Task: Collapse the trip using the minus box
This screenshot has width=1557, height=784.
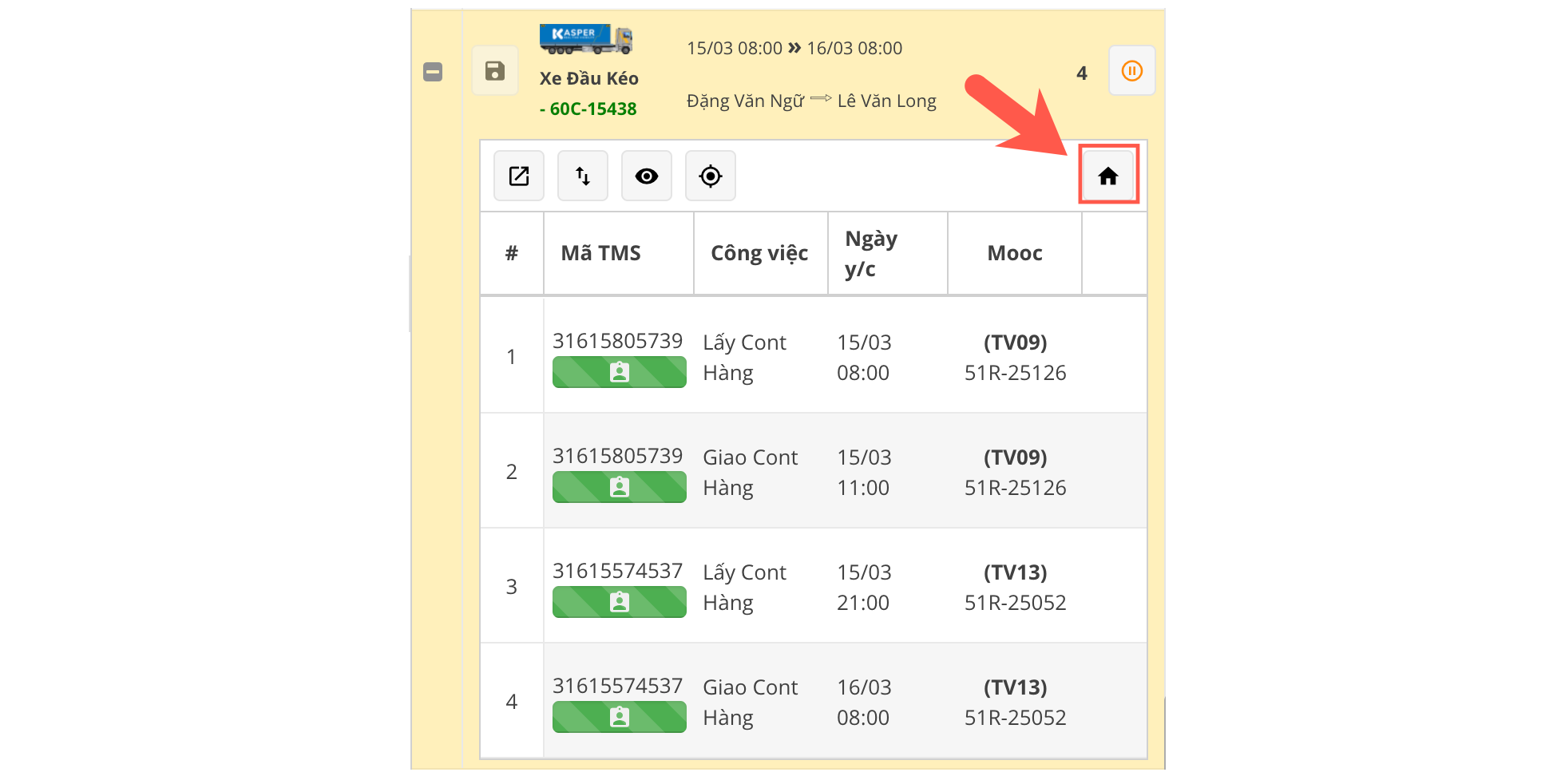Action: (x=433, y=72)
